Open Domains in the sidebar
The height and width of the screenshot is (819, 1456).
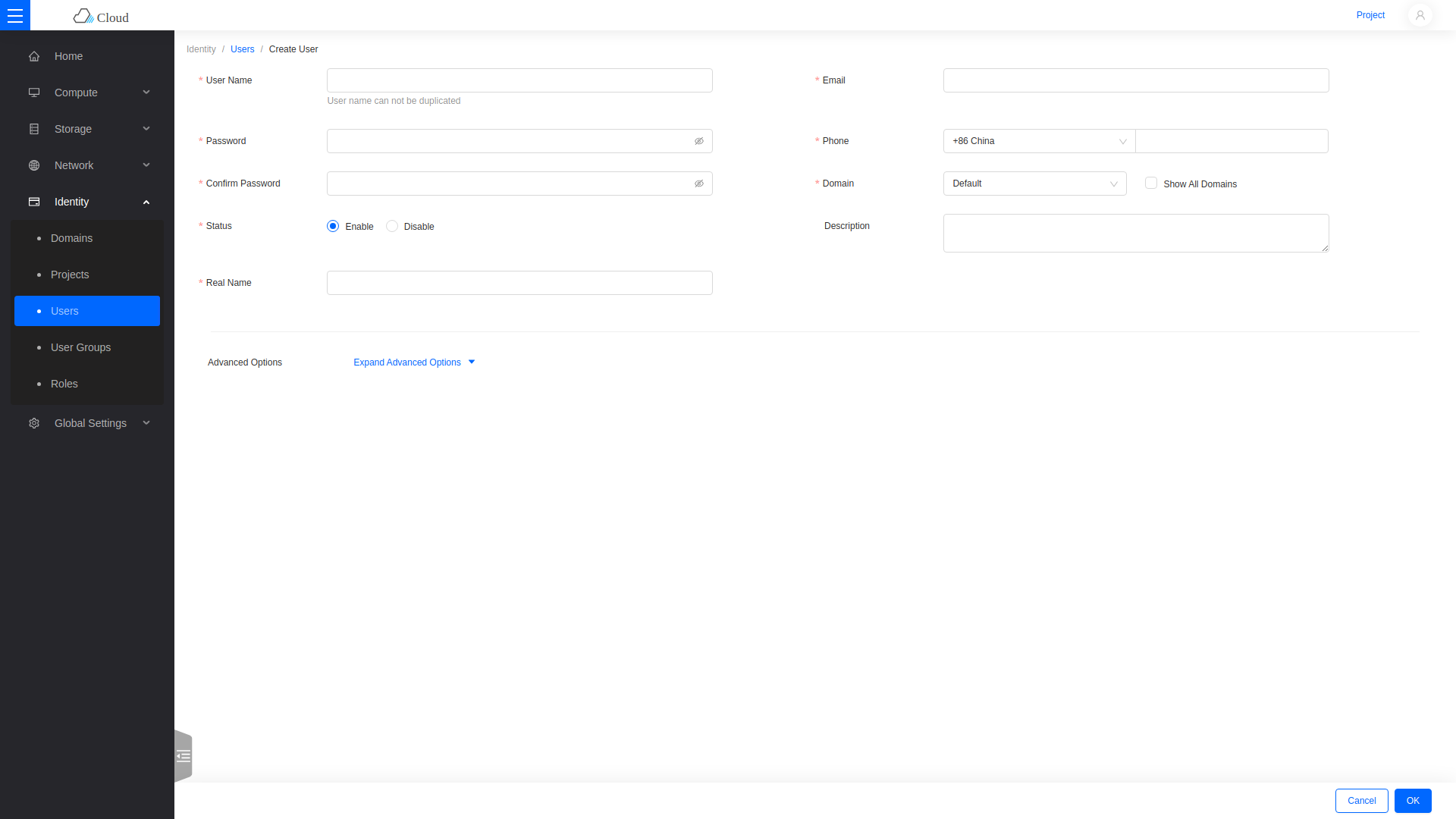pyautogui.click(x=87, y=238)
